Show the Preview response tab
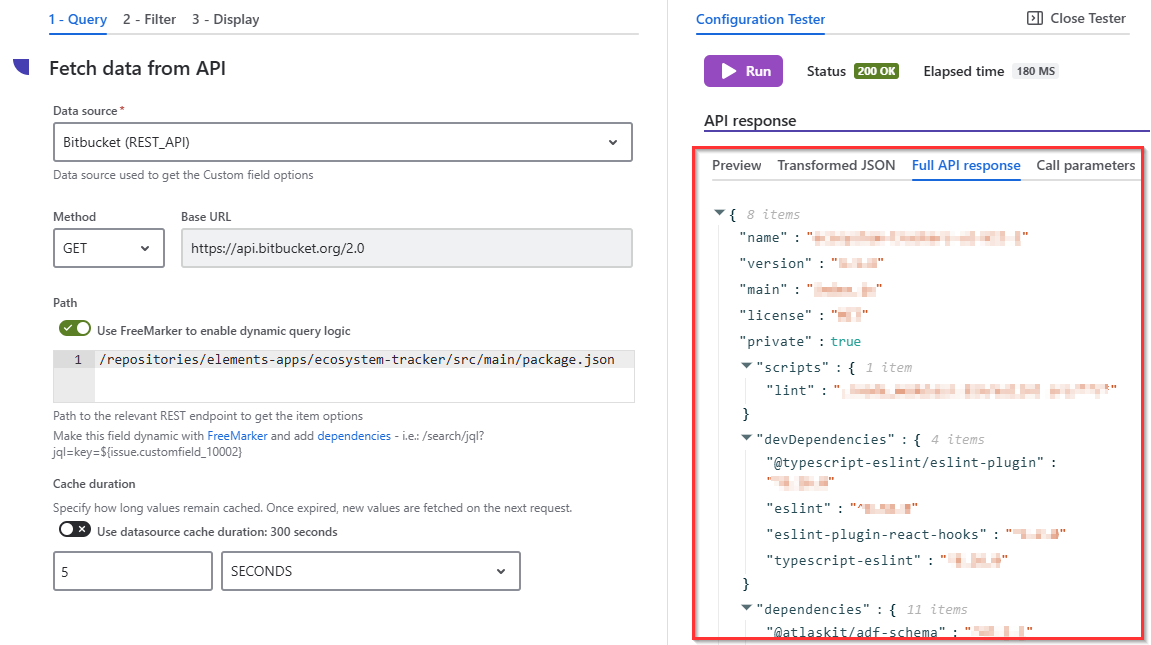This screenshot has width=1151, height=645. [736, 165]
